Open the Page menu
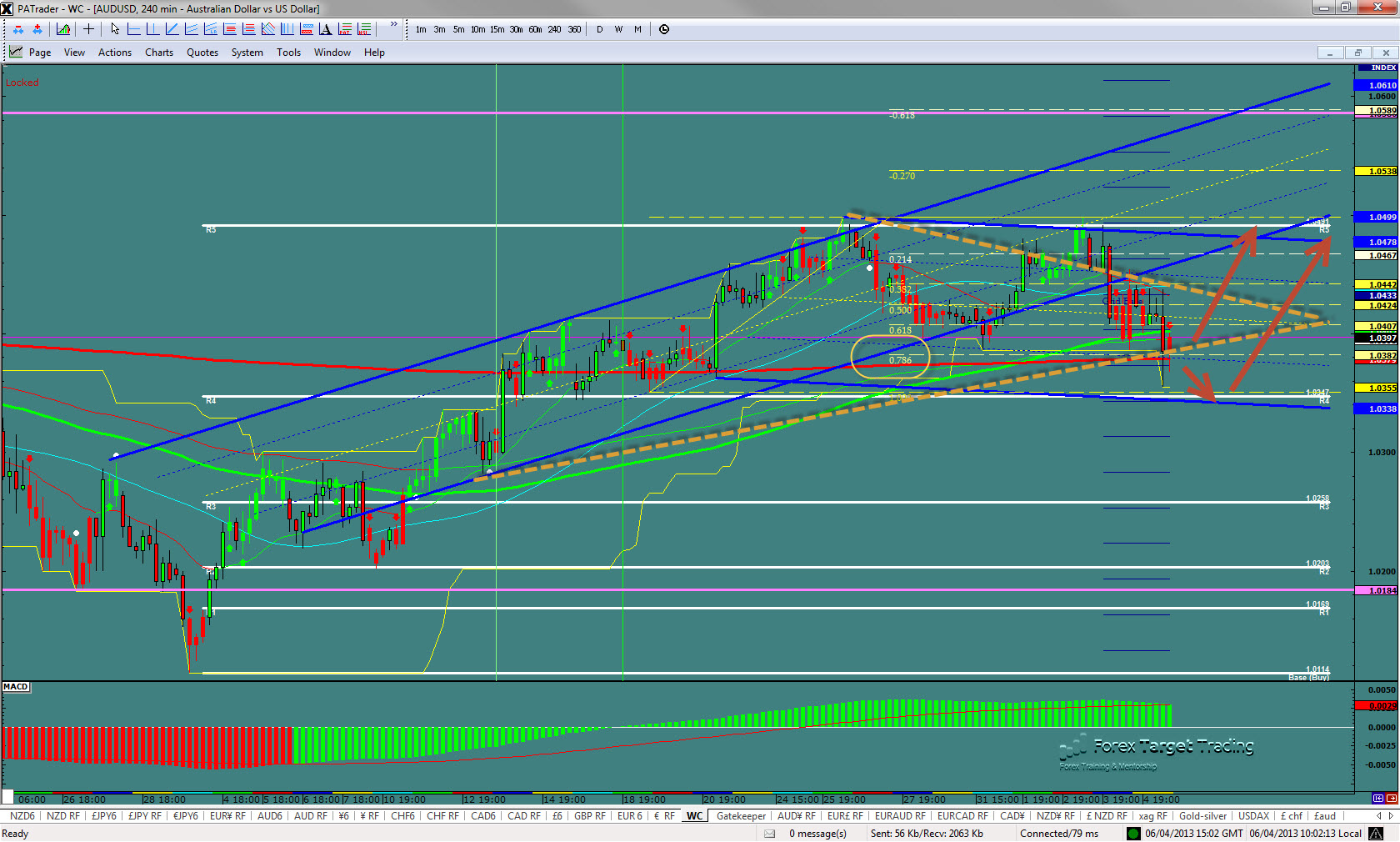 [40, 53]
